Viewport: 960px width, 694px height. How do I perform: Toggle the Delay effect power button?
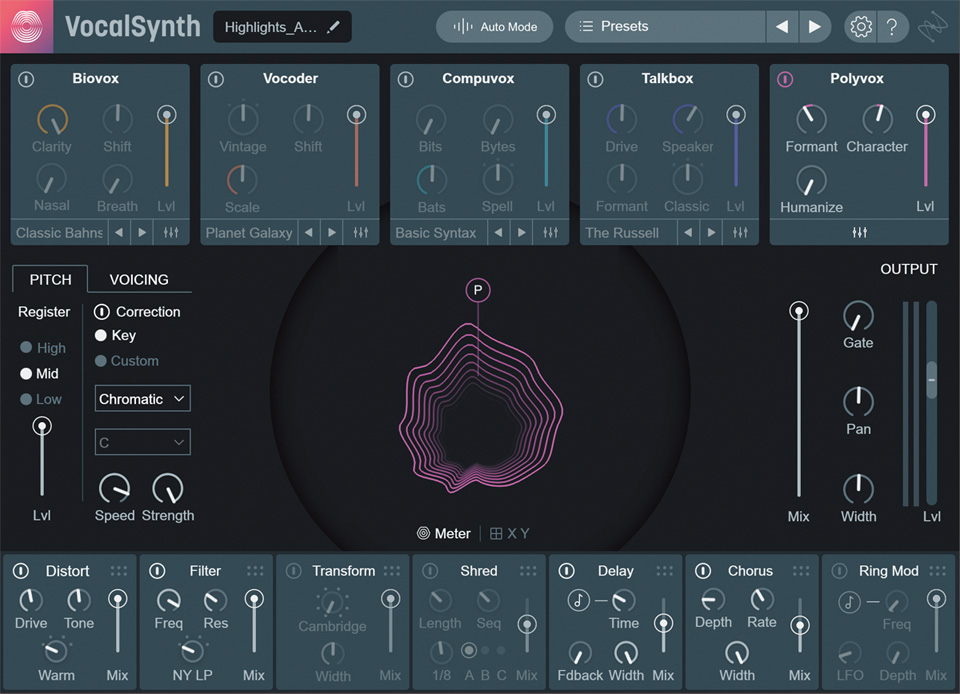567,571
